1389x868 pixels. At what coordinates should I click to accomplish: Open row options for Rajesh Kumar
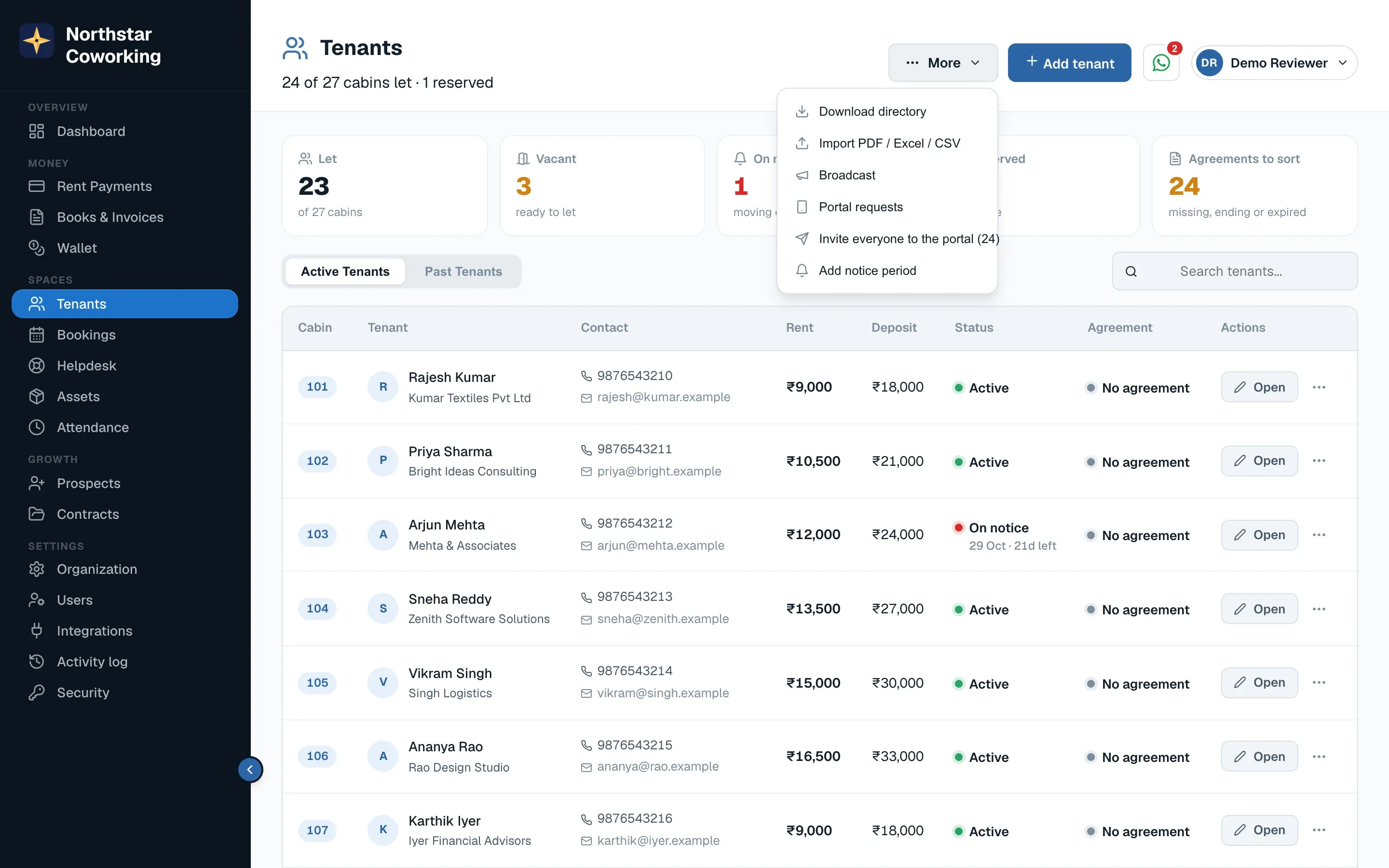tap(1319, 387)
